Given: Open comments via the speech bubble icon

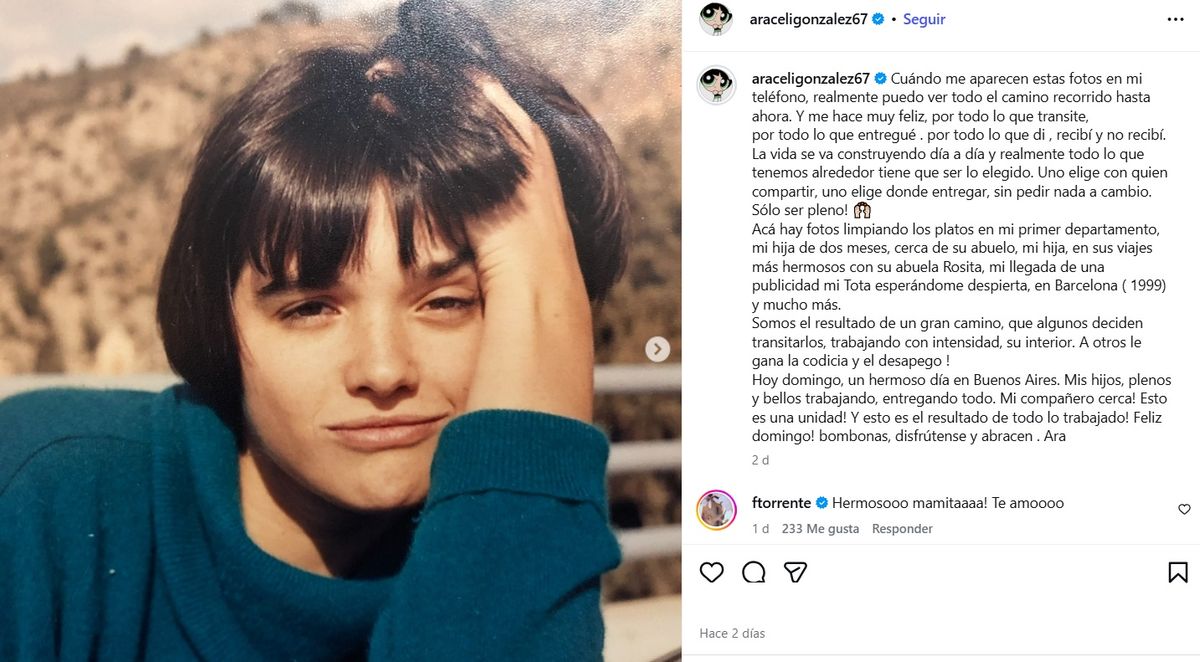Looking at the screenshot, I should 754,572.
